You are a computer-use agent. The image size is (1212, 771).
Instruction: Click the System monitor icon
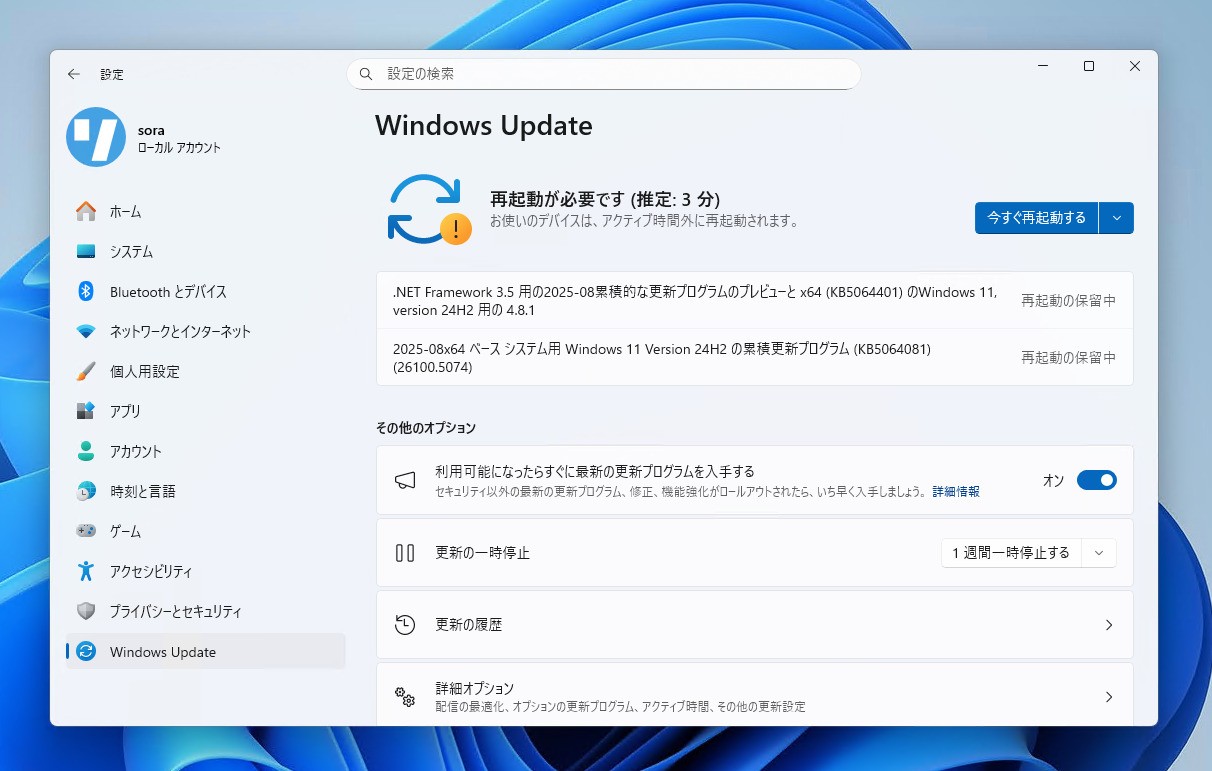click(x=86, y=251)
